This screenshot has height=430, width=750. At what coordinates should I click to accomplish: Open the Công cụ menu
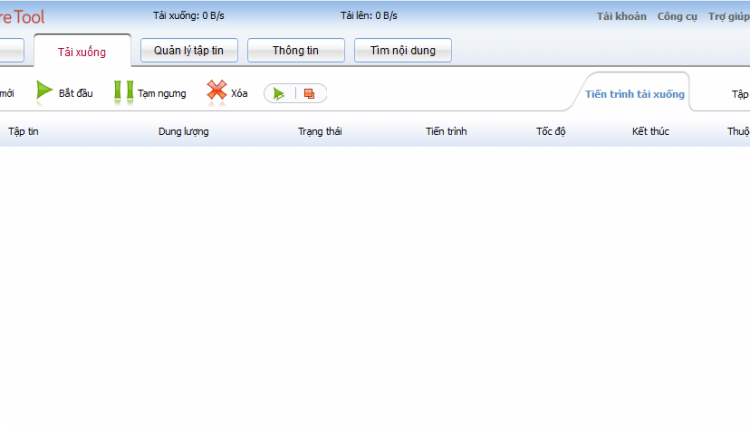coord(677,16)
